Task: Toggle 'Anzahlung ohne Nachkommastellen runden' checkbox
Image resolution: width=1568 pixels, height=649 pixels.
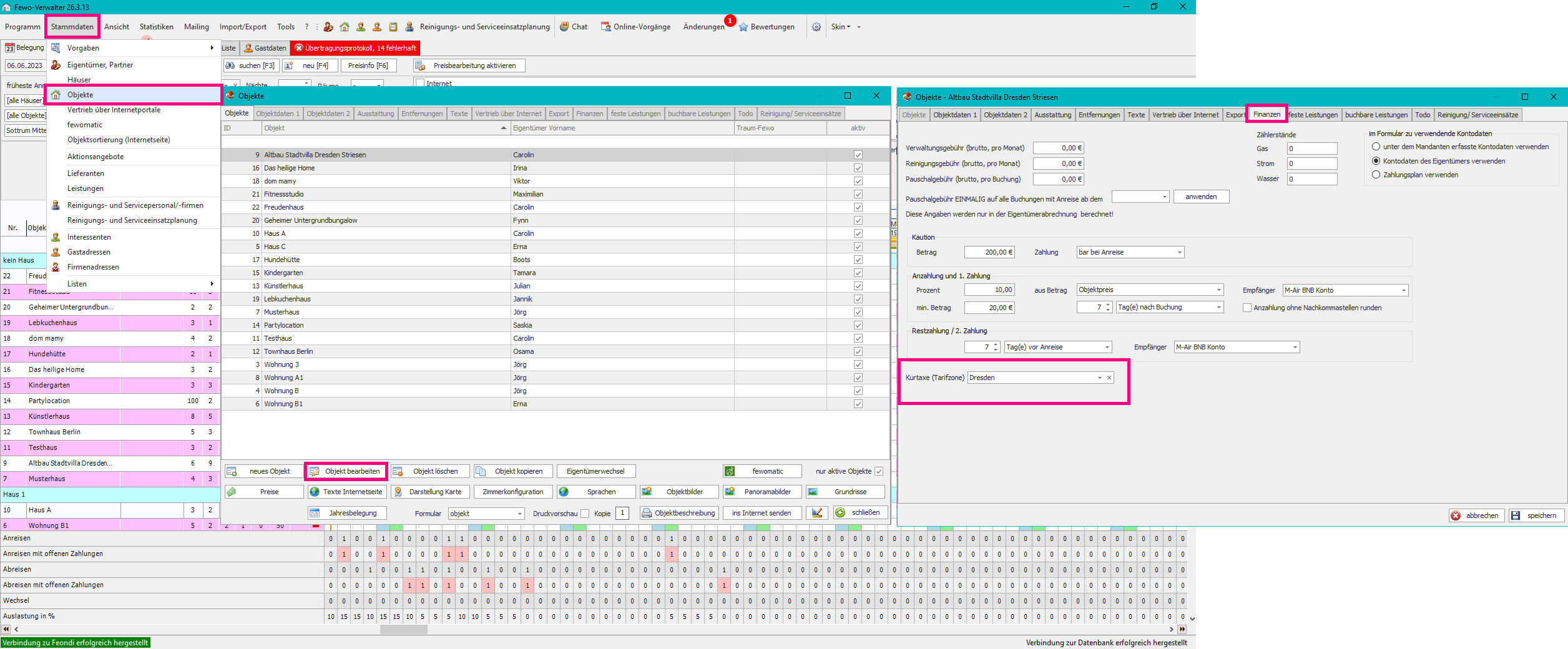Action: pos(1247,308)
